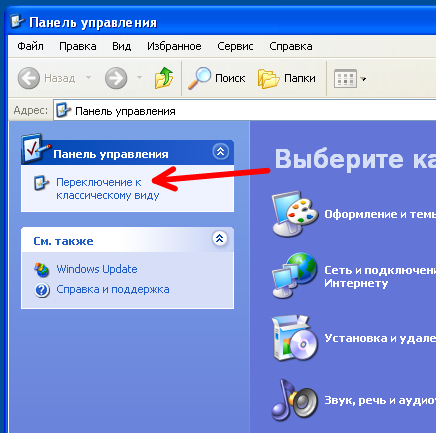Click icon beside Переключение к классическому виду

42,183
